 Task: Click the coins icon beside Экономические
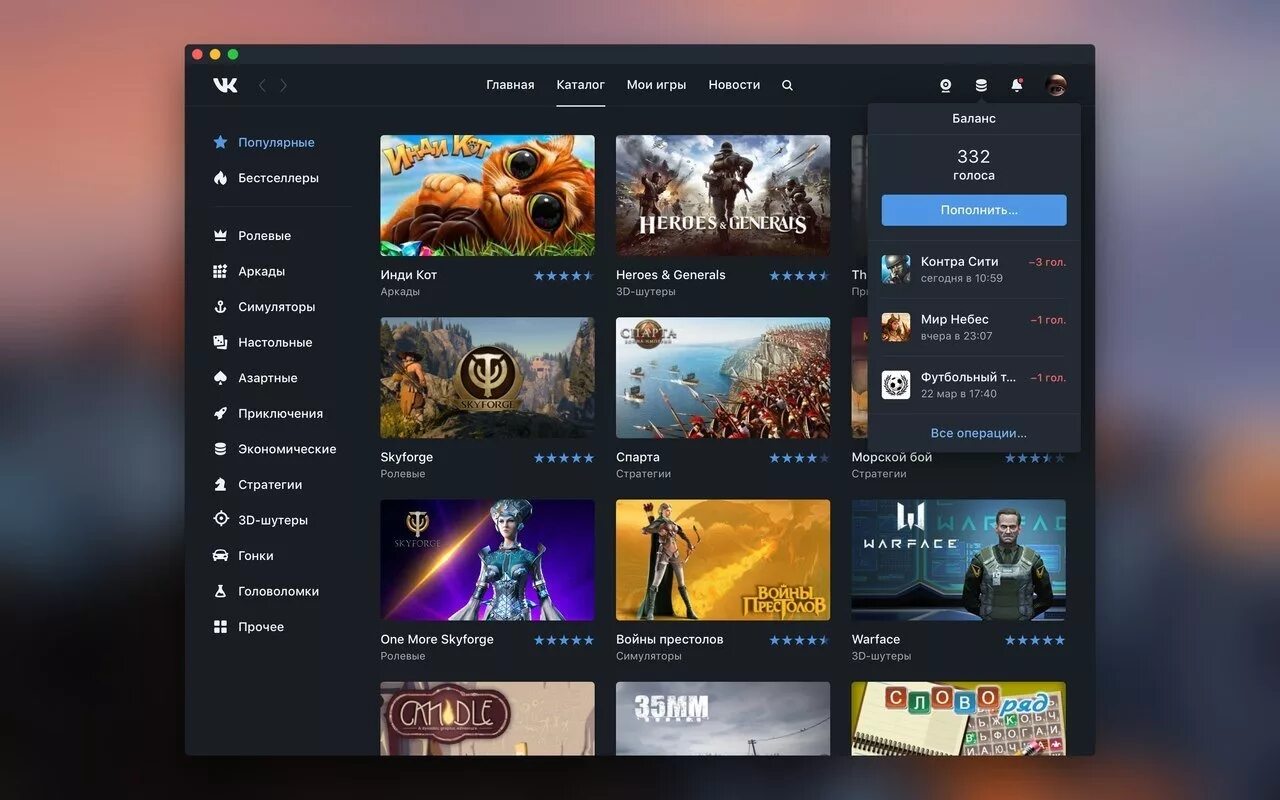220,449
